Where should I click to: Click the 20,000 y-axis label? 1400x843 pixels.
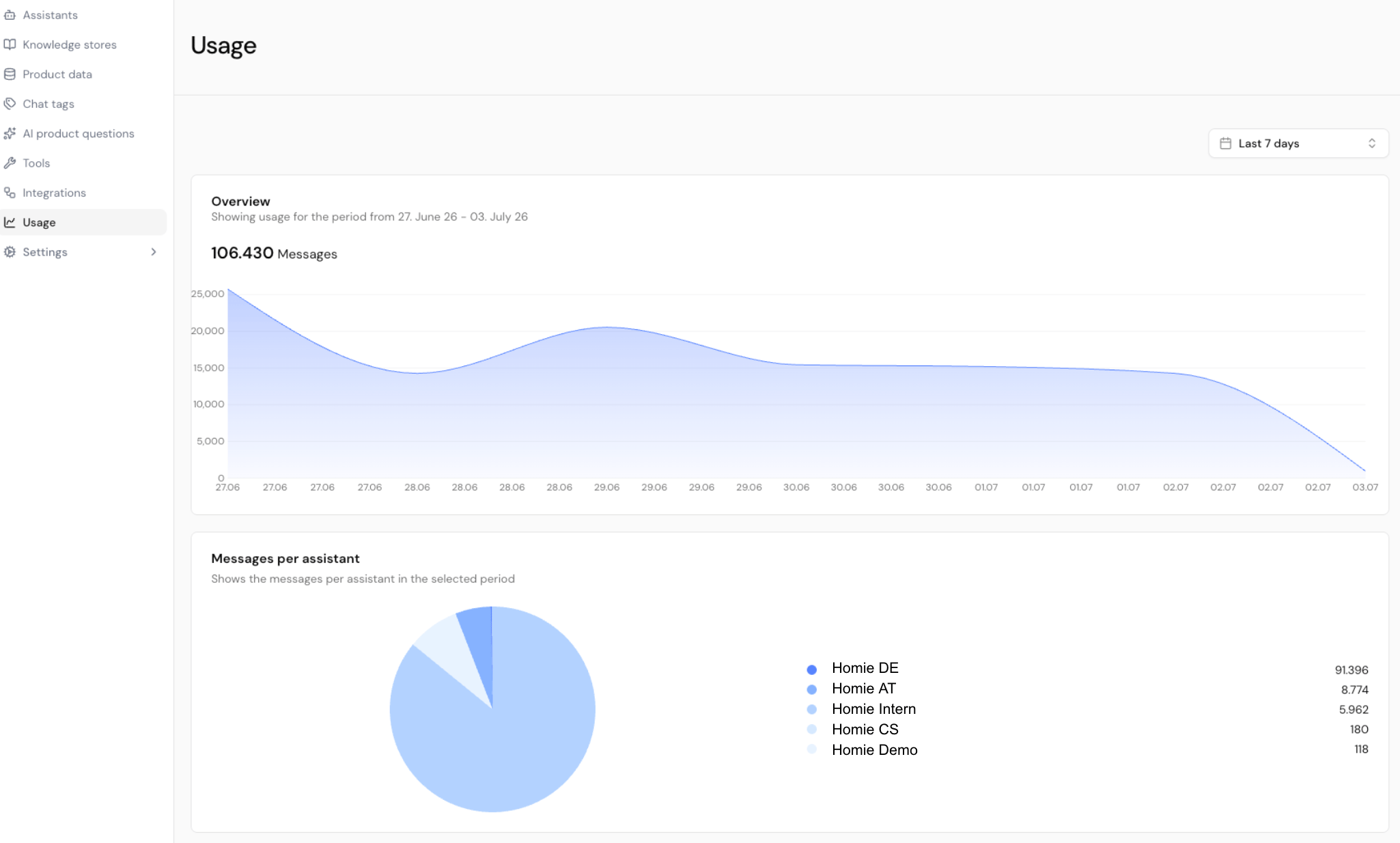click(208, 331)
